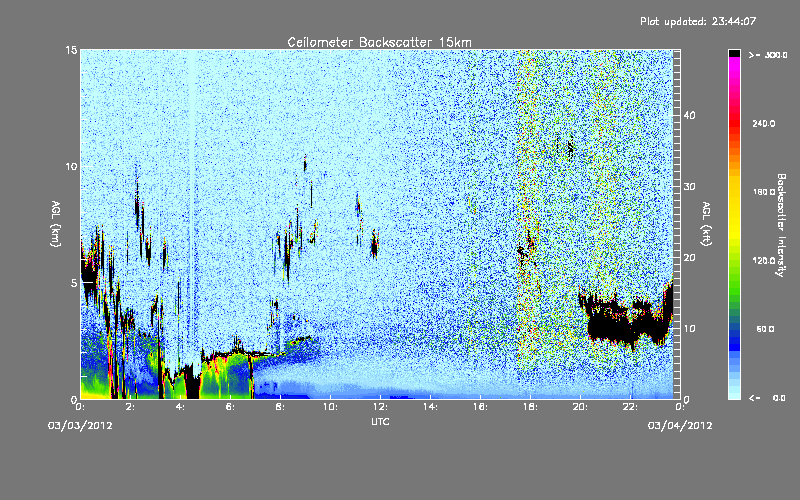Click the "AGL (km)" left axis label
Image resolution: width=800 pixels, height=500 pixels.
pyautogui.click(x=56, y=224)
